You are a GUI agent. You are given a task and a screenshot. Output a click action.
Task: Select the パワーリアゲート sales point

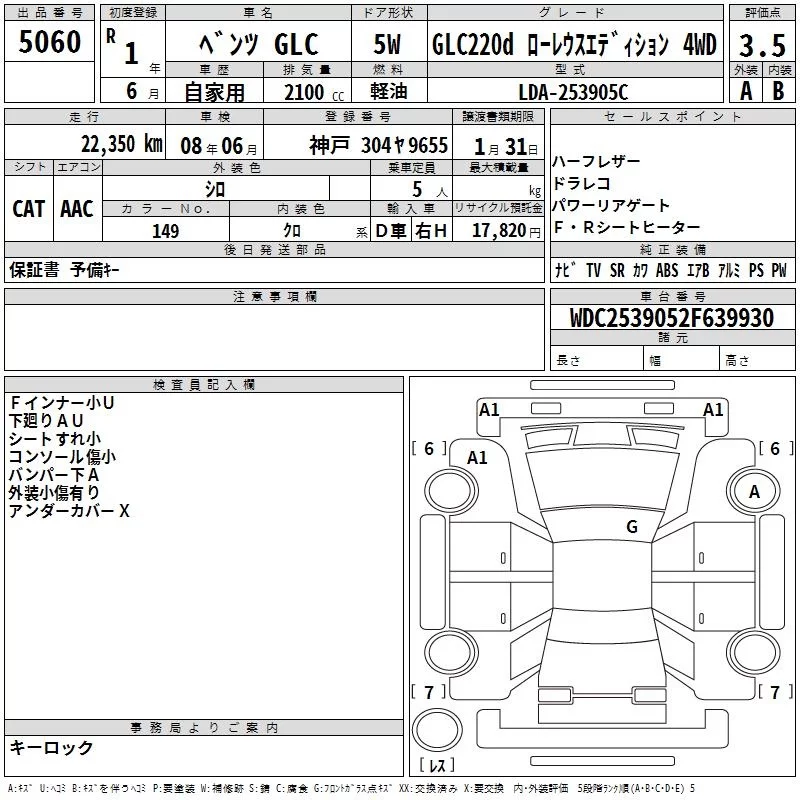[x=612, y=206]
